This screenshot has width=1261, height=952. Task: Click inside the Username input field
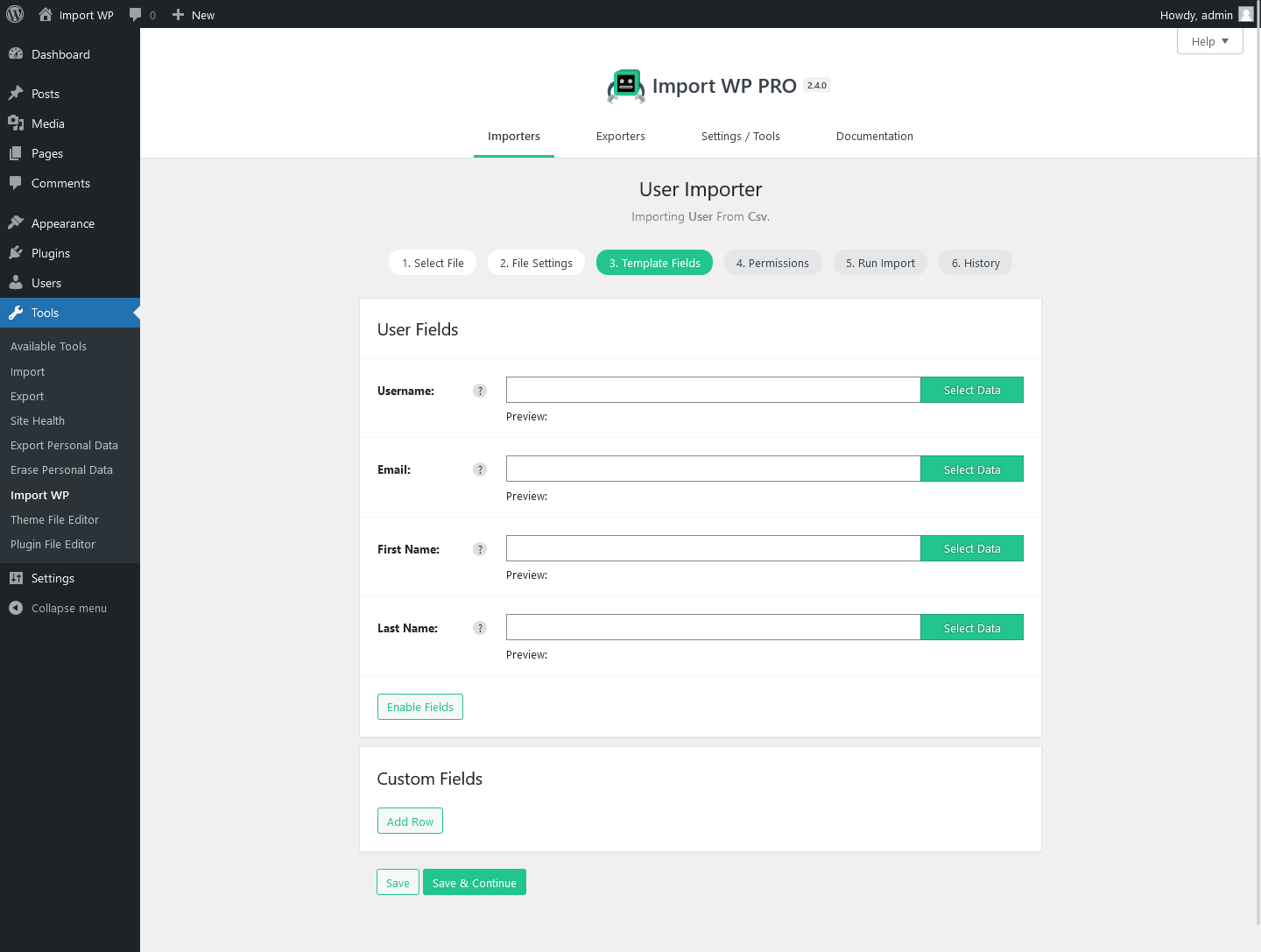[x=712, y=390]
